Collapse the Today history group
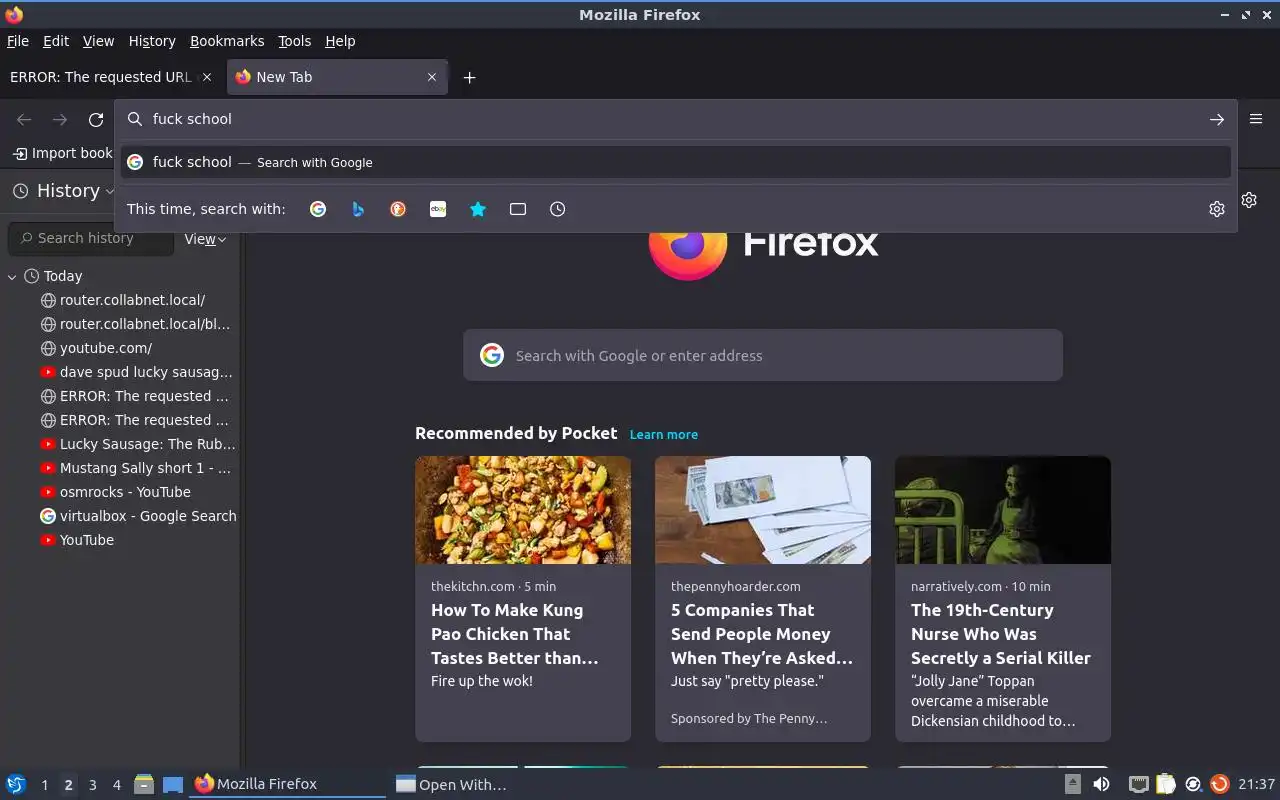 [x=12, y=276]
